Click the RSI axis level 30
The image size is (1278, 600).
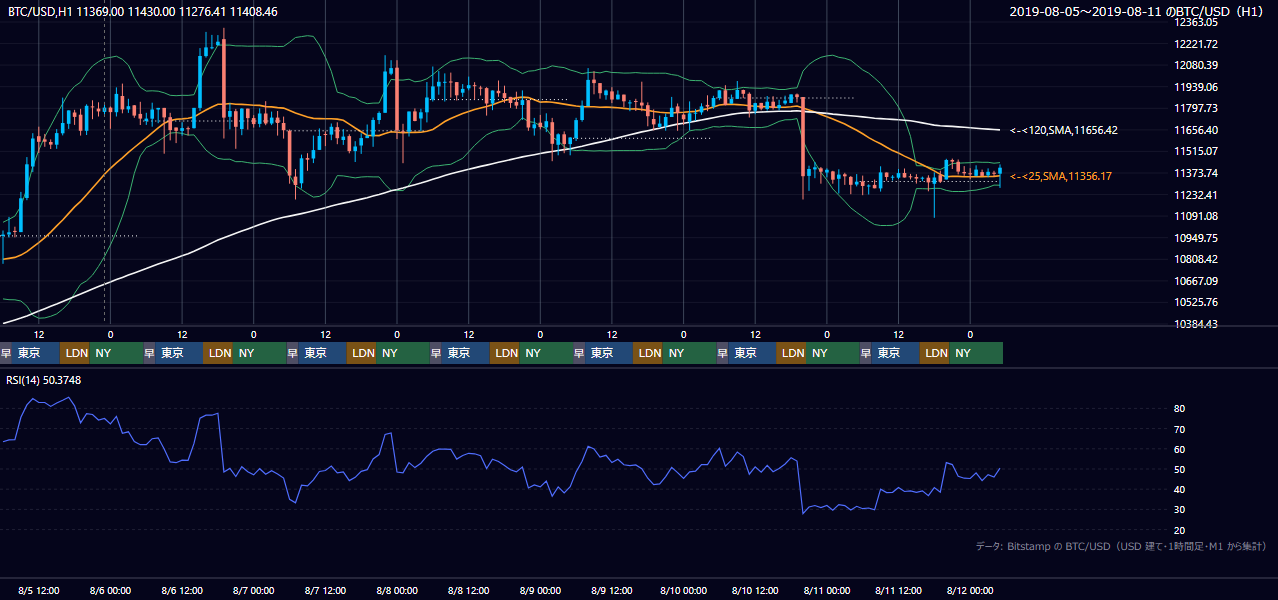coord(1180,510)
